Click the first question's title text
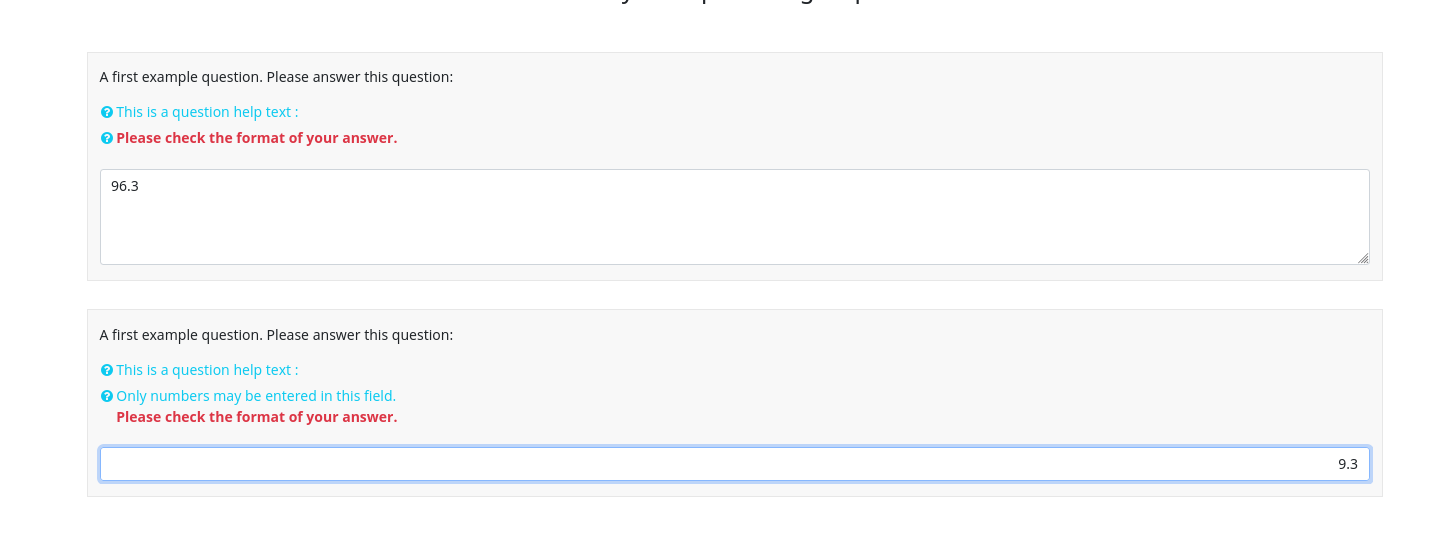Image resolution: width=1443 pixels, height=552 pixels. click(276, 77)
